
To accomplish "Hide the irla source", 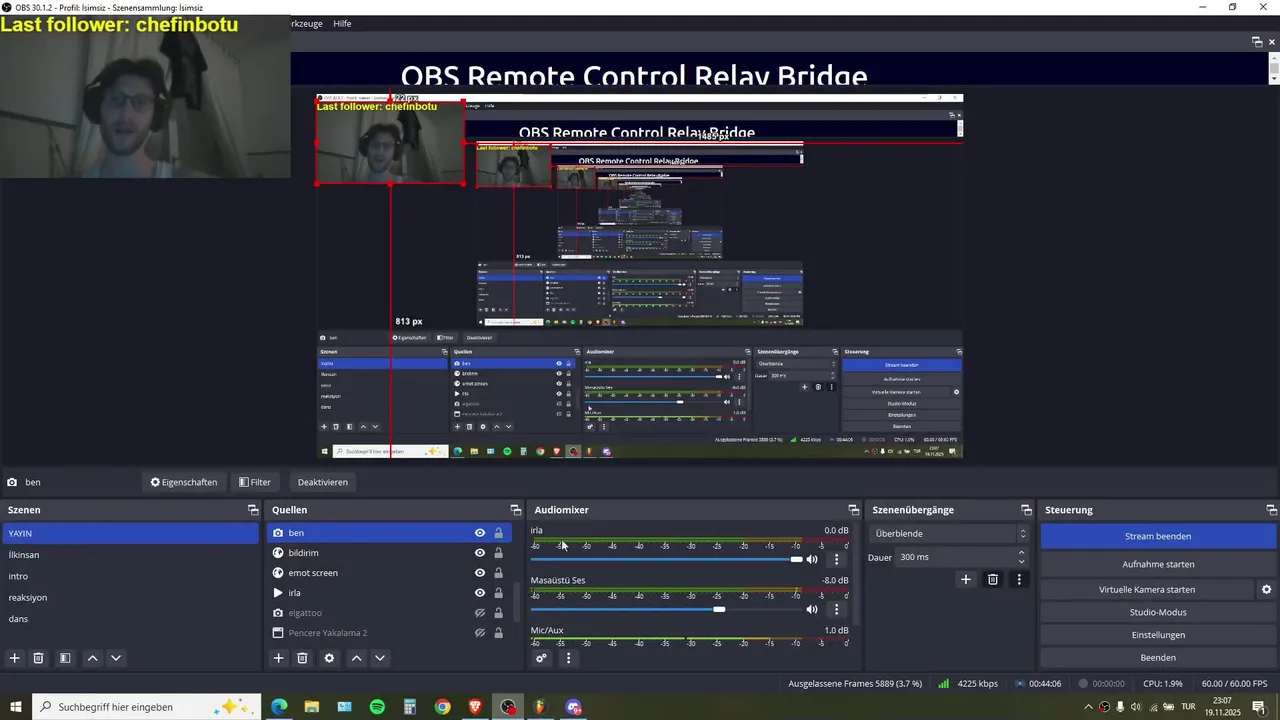I will [480, 593].
